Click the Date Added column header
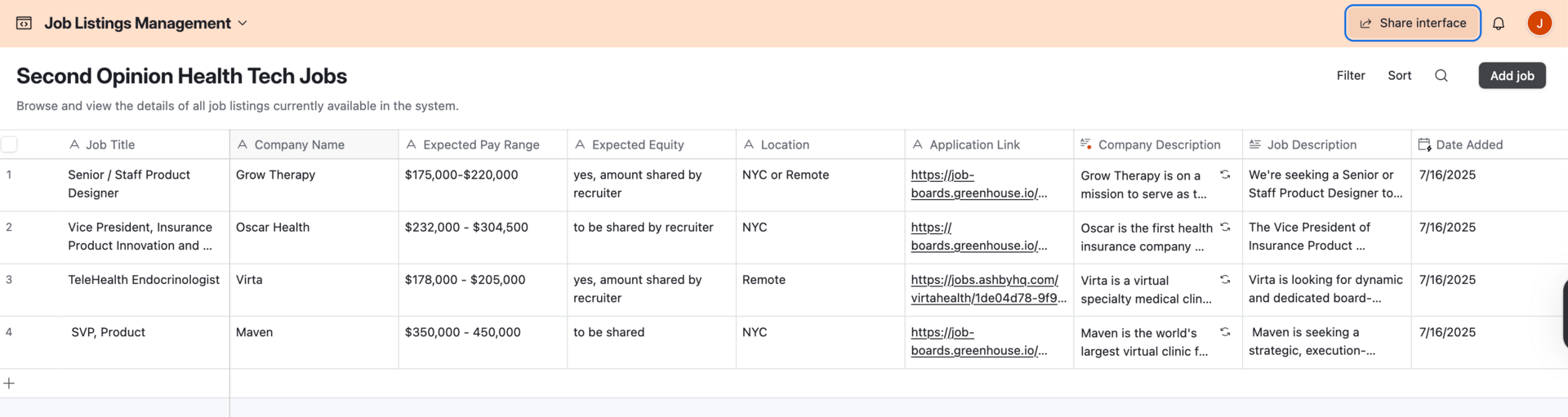1568x417 pixels. [1490, 144]
